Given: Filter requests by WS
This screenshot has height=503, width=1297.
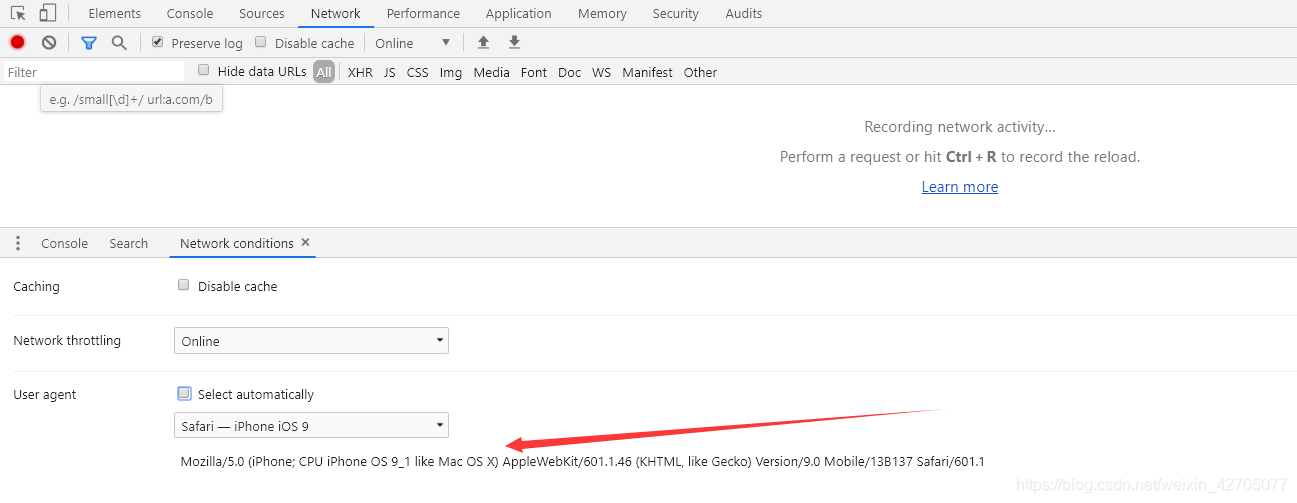Looking at the screenshot, I should [601, 72].
